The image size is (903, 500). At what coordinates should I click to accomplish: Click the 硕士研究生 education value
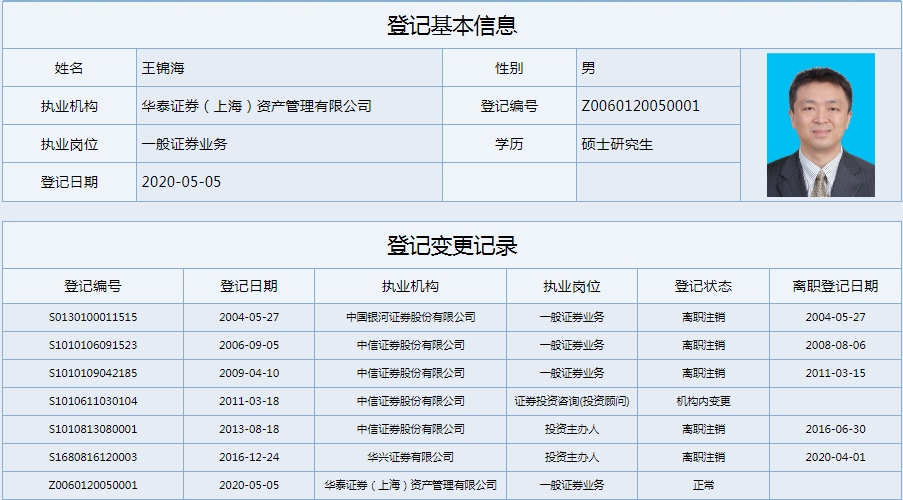[617, 144]
